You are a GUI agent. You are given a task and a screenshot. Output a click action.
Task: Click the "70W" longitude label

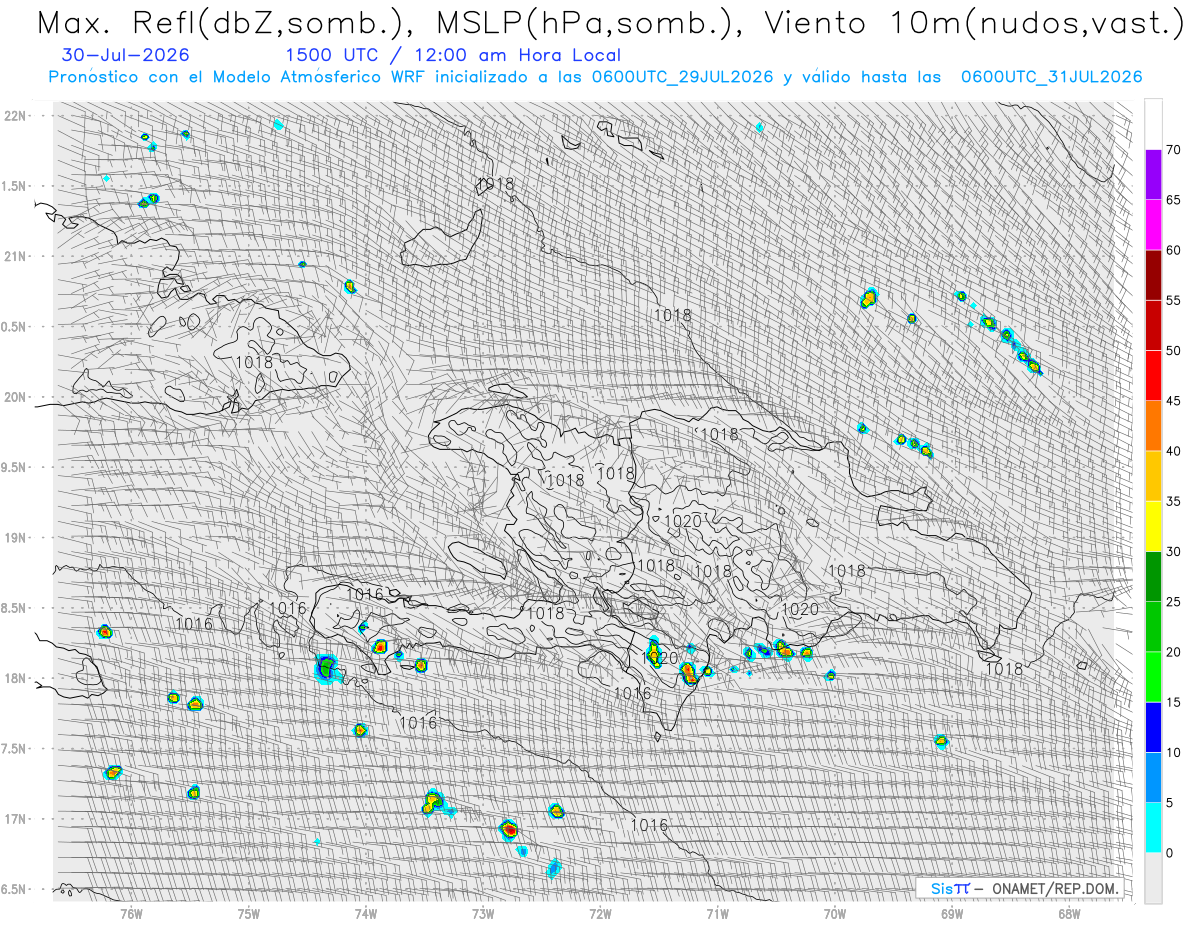point(835,913)
